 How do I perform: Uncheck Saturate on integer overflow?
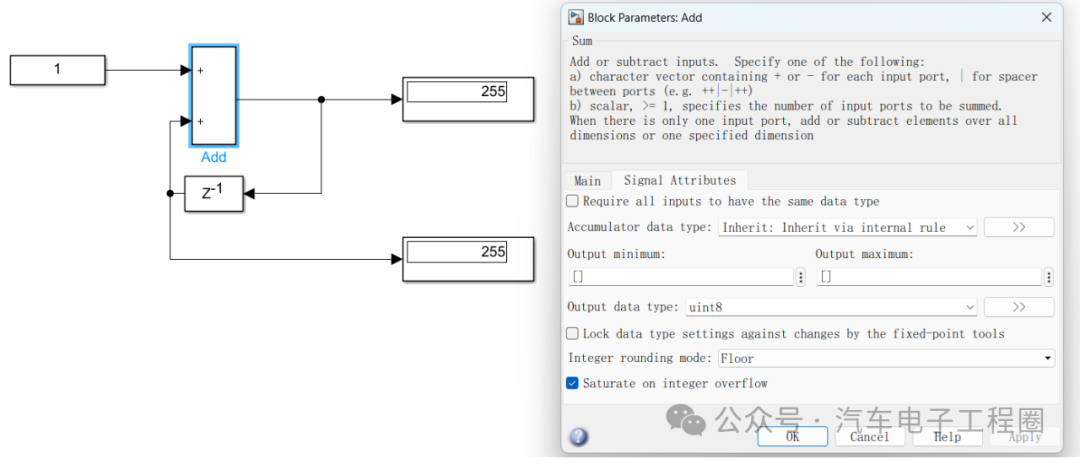(572, 383)
